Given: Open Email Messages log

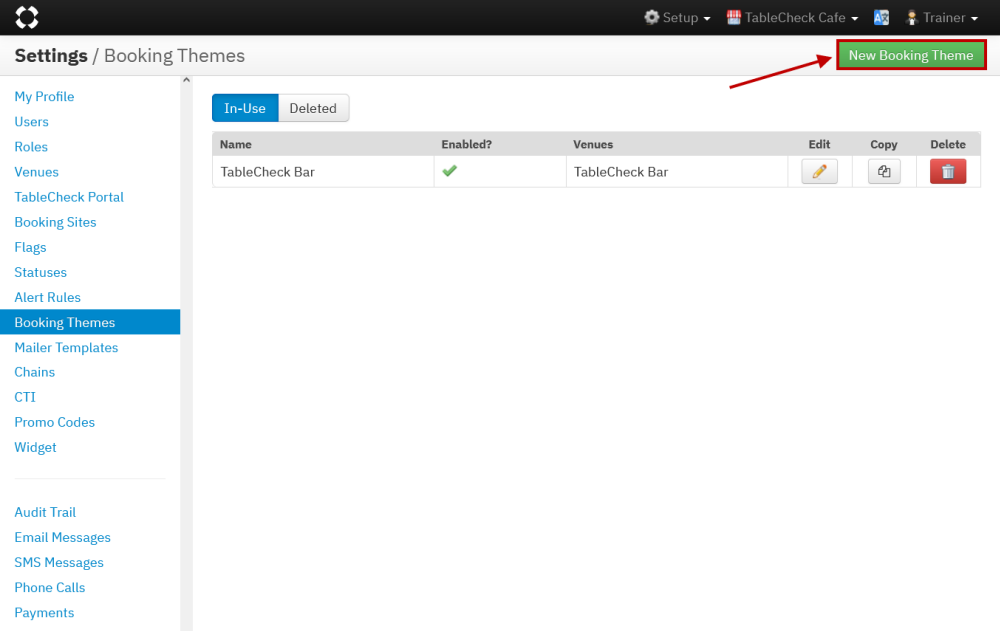Looking at the screenshot, I should click(x=62, y=537).
